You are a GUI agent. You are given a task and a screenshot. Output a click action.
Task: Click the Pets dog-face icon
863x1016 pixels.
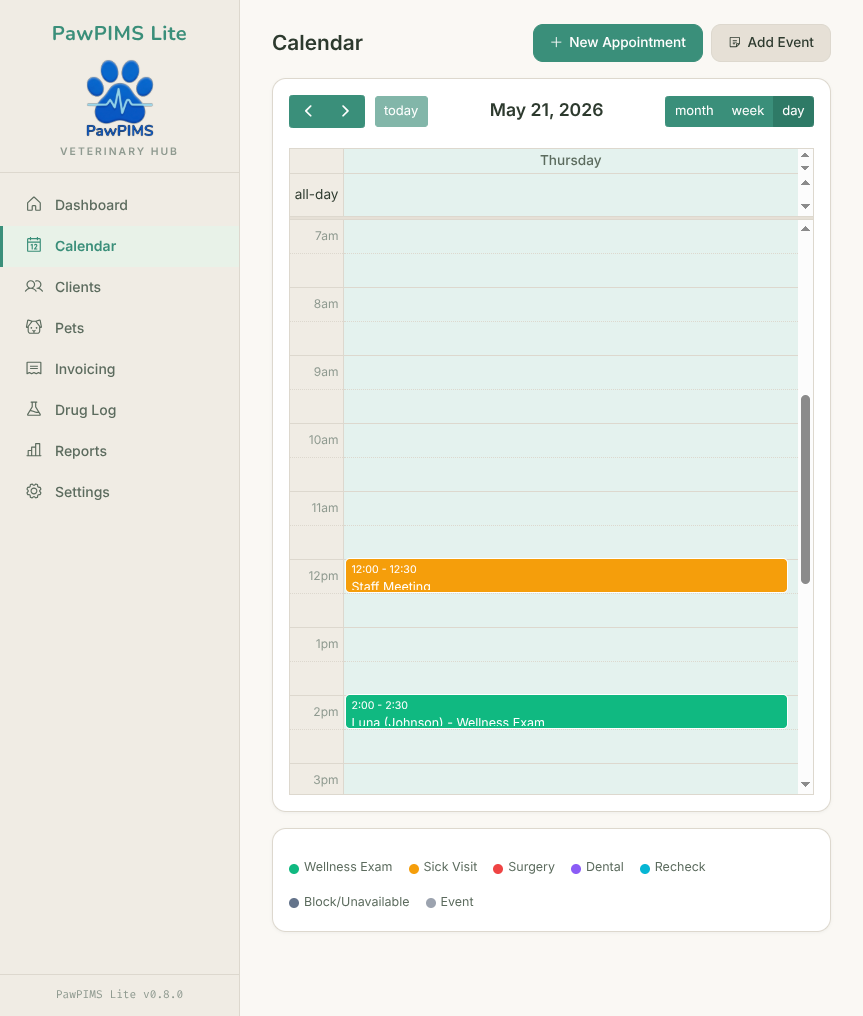point(34,327)
